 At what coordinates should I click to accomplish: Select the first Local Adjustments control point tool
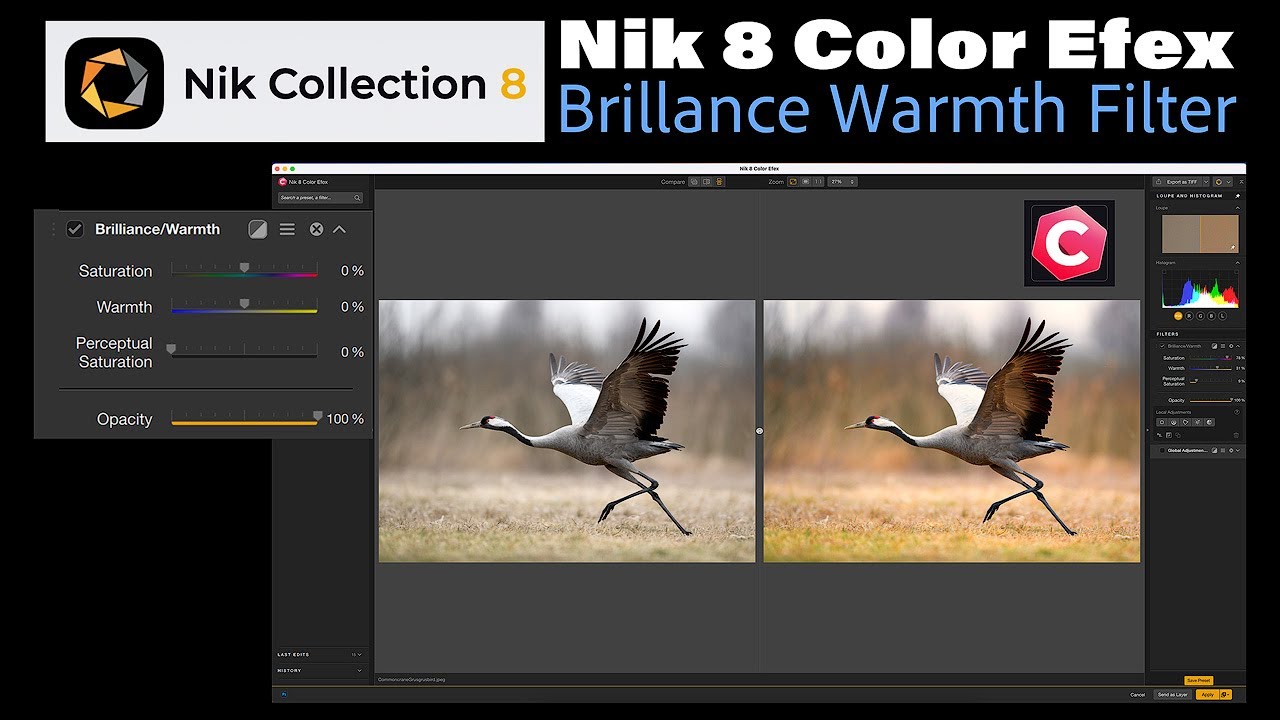click(x=1162, y=422)
